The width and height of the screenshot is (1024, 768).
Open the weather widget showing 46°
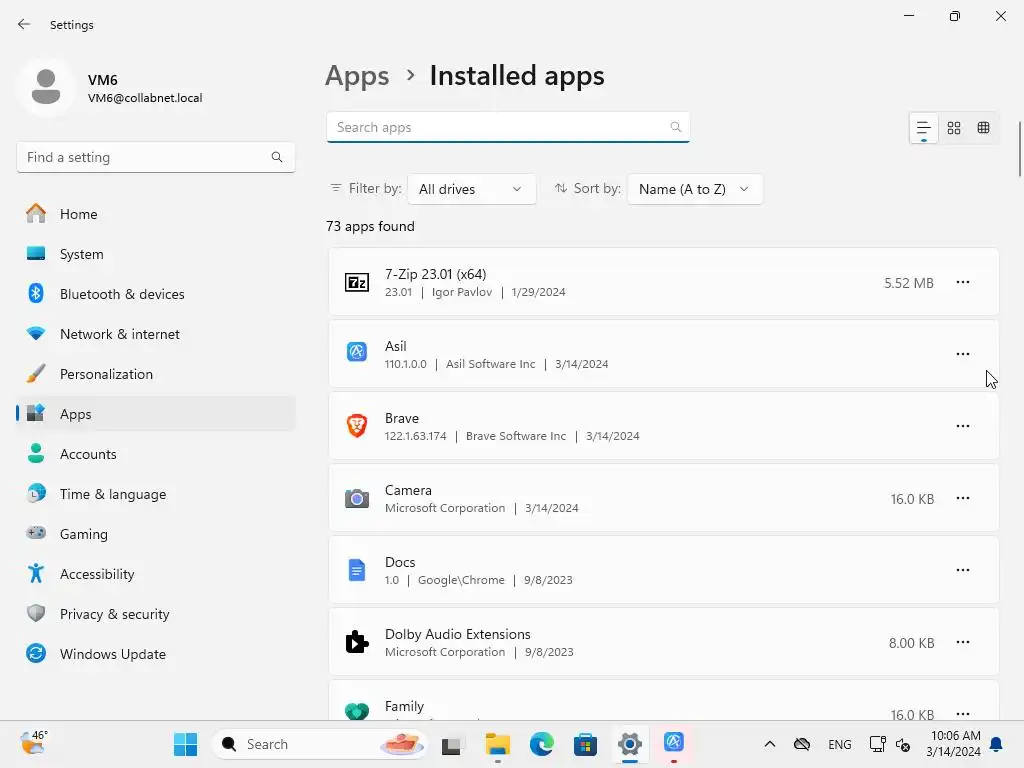[34, 743]
